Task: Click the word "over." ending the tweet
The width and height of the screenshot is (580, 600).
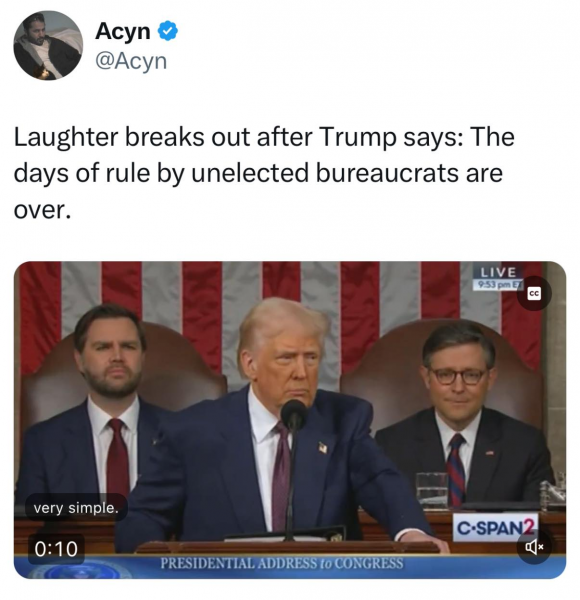Action: coord(42,210)
